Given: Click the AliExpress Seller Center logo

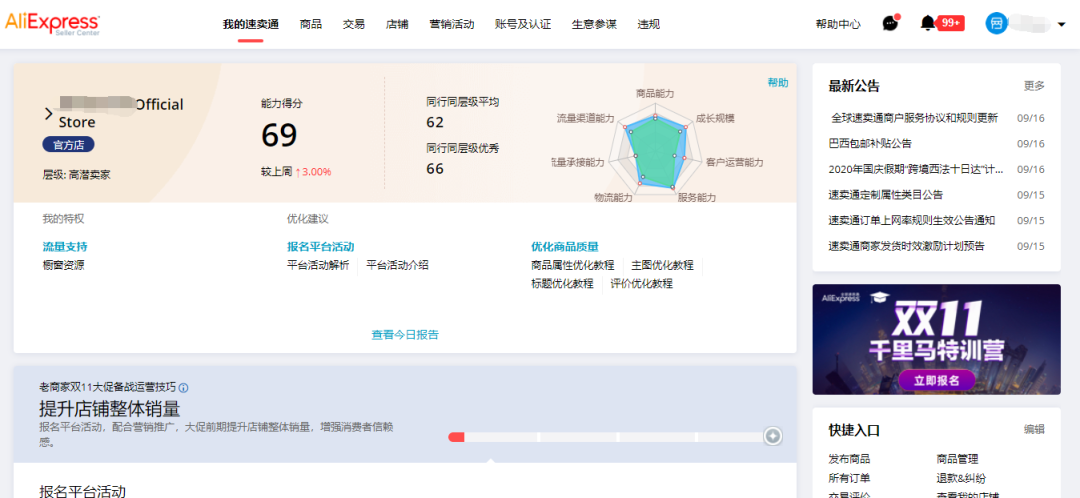Looking at the screenshot, I should coord(52,24).
